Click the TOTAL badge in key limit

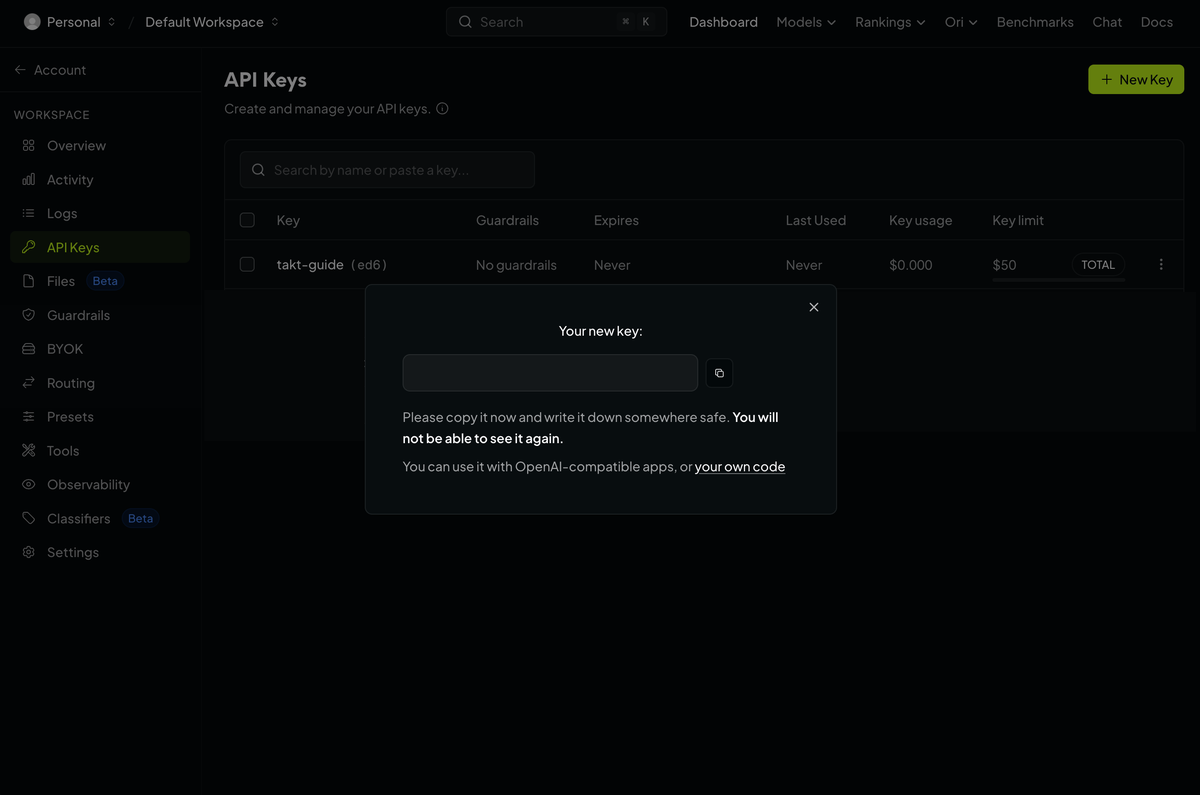click(x=1098, y=265)
